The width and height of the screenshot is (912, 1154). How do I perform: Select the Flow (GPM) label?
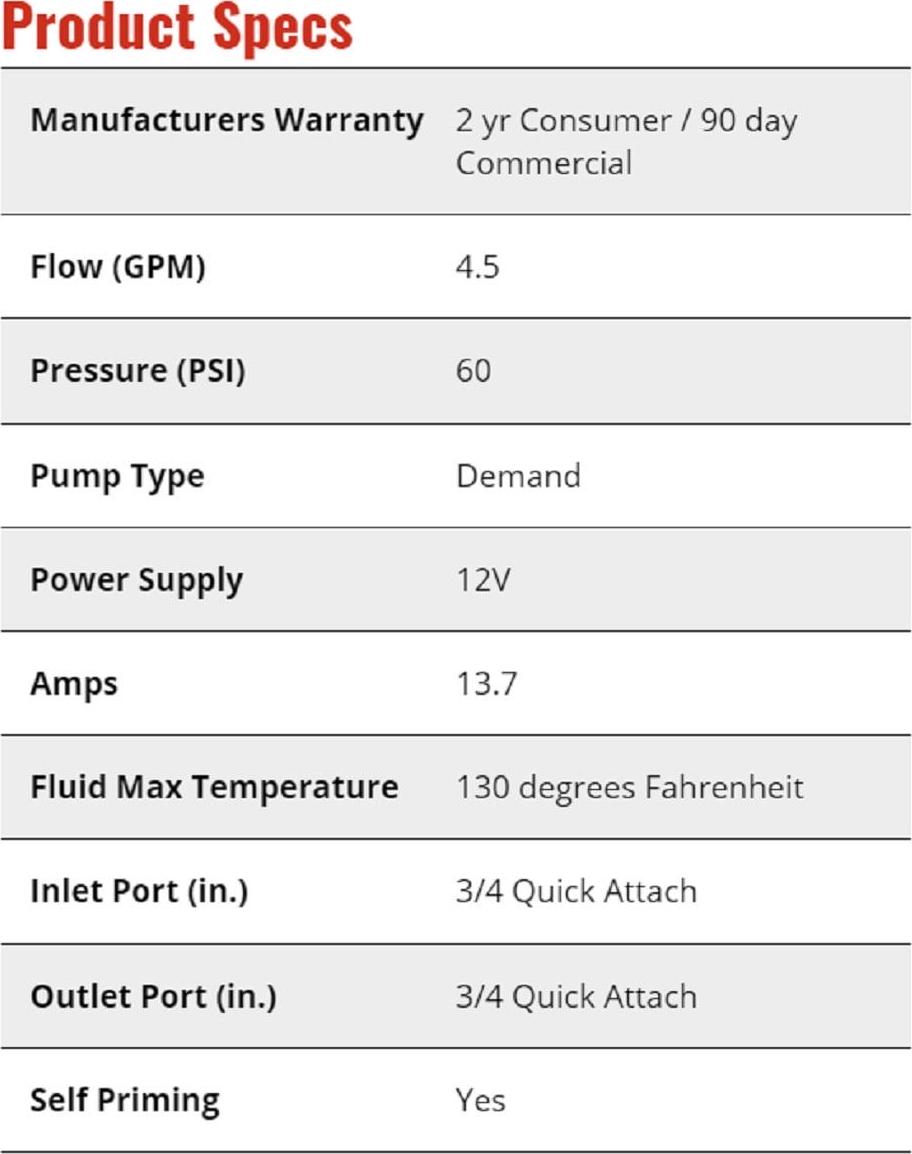click(118, 267)
